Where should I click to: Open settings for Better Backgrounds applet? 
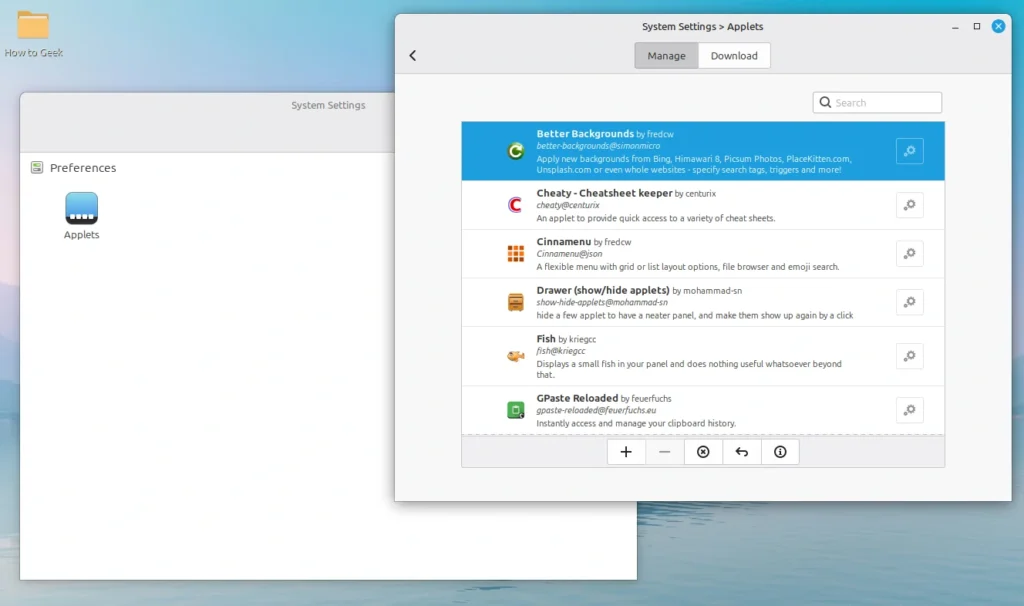909,151
